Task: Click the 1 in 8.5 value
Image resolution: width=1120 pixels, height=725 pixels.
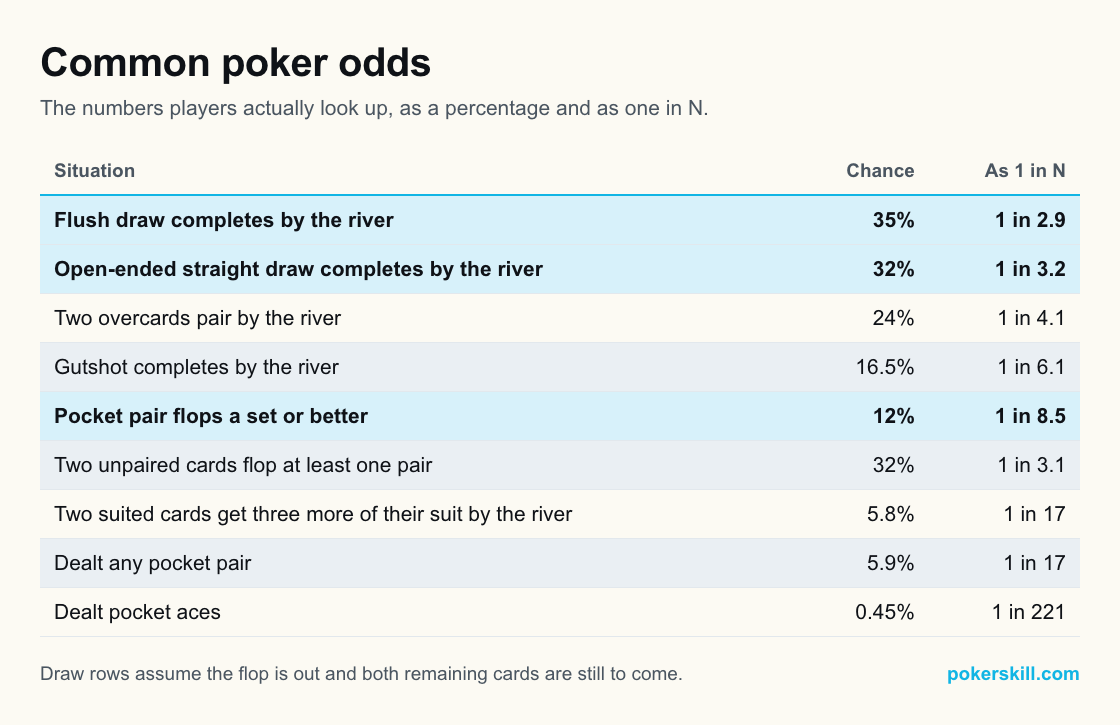Action: tap(1030, 416)
